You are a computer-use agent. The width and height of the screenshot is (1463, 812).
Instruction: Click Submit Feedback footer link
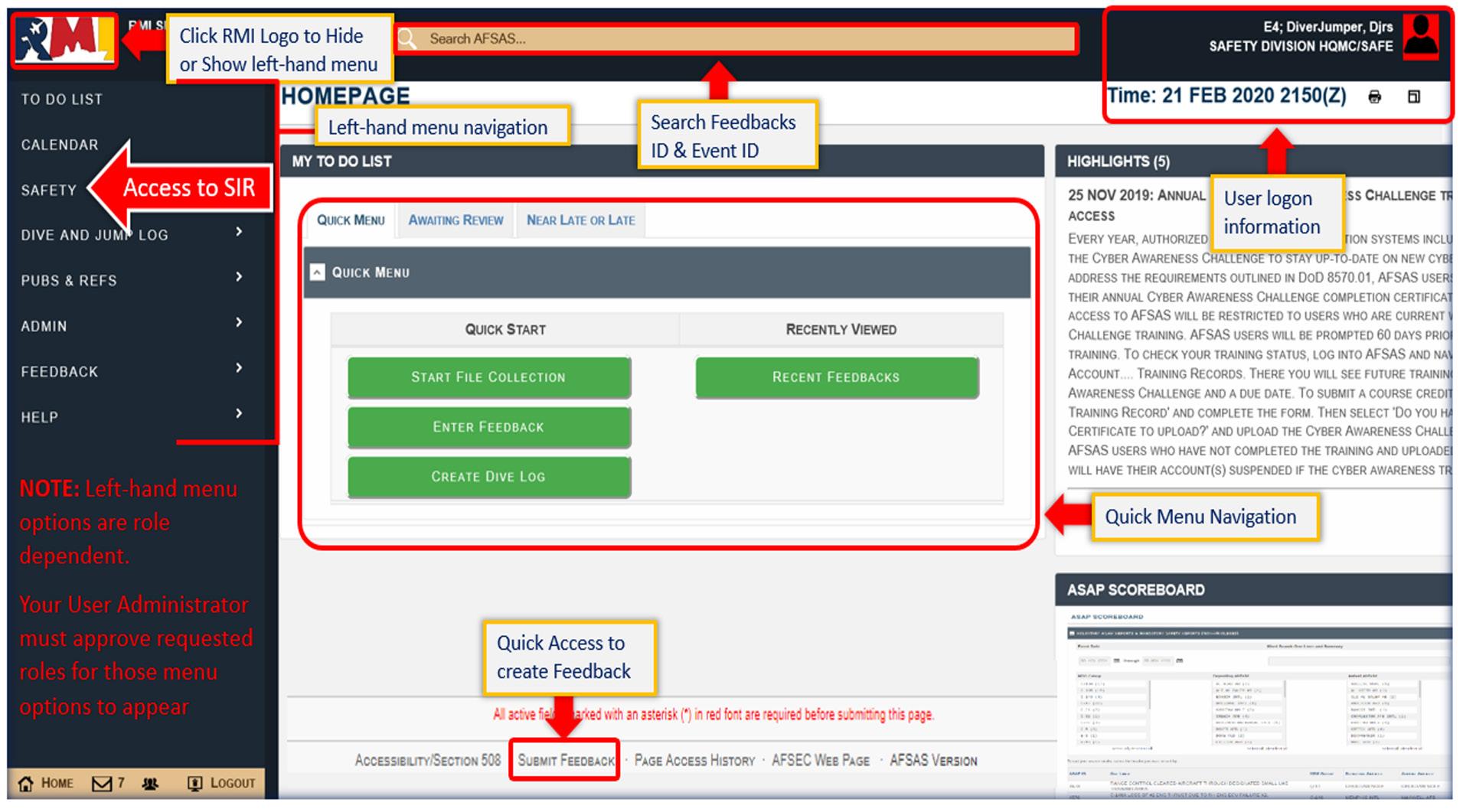[x=566, y=761]
